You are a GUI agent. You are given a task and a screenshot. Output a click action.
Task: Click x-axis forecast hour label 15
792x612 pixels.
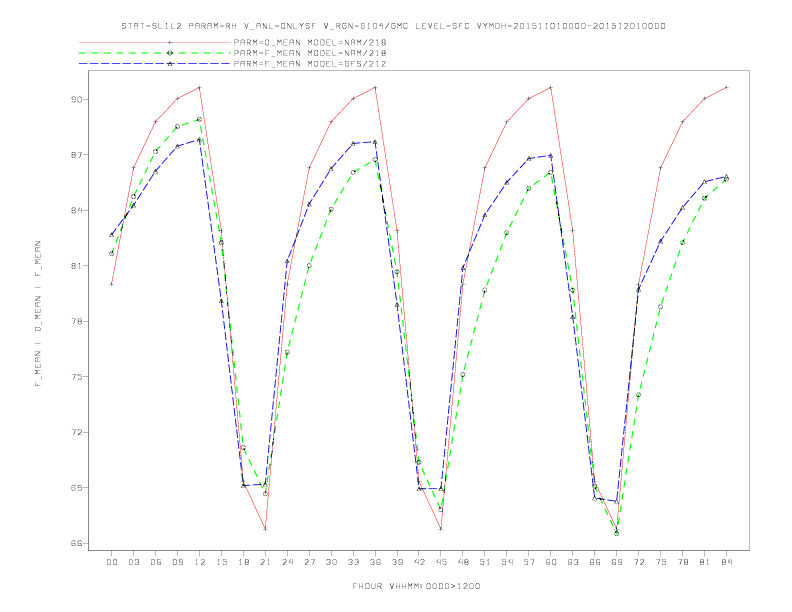click(222, 562)
